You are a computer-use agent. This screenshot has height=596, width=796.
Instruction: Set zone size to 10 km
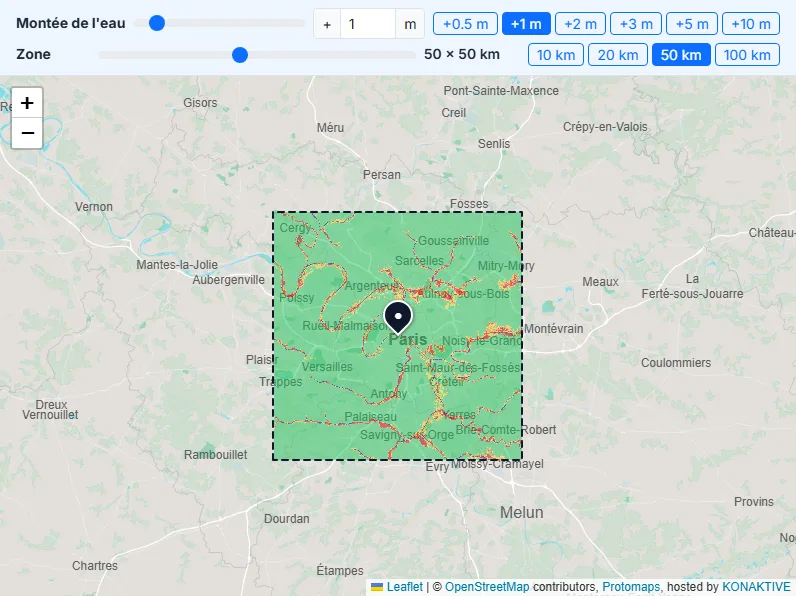tap(556, 55)
